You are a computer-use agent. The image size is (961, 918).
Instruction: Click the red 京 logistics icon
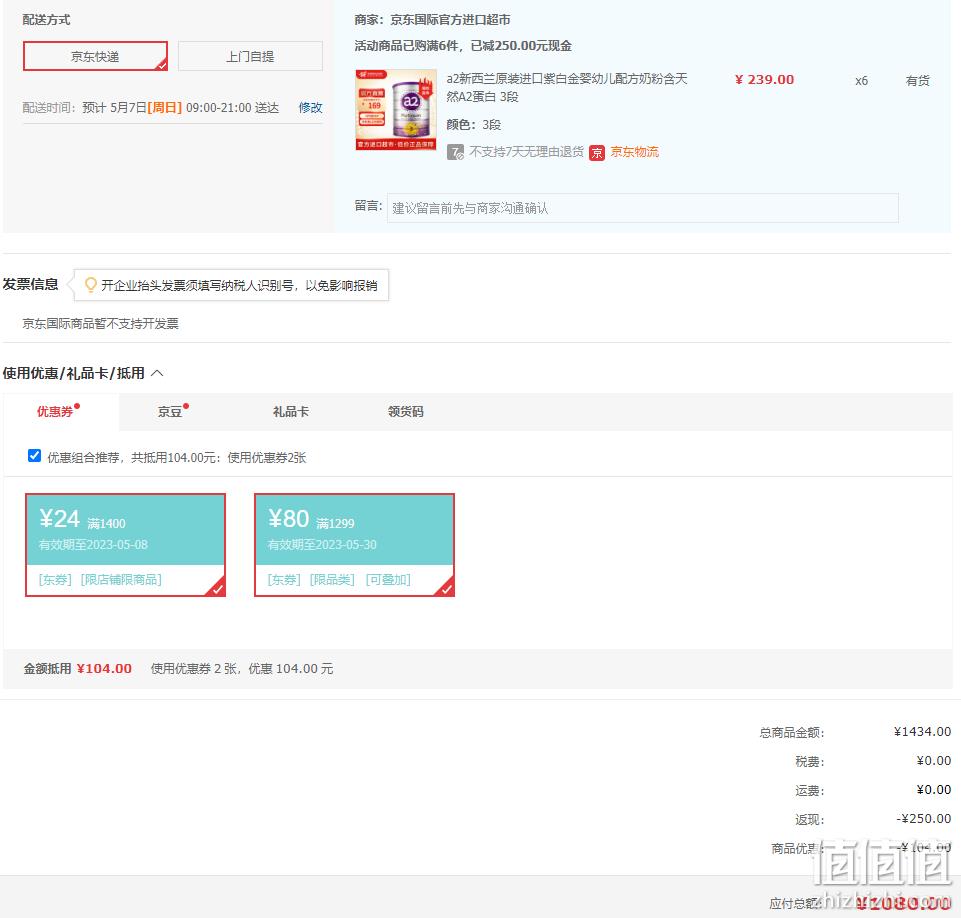point(596,153)
